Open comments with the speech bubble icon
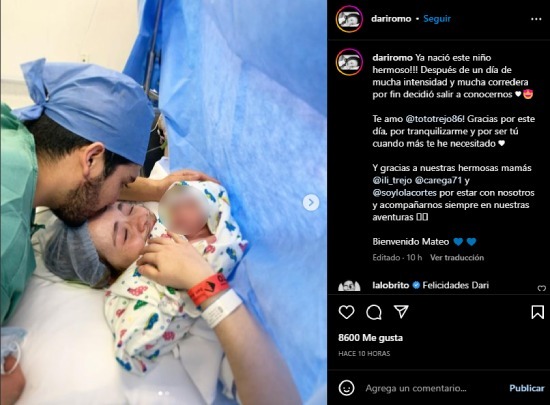 pos(374,312)
